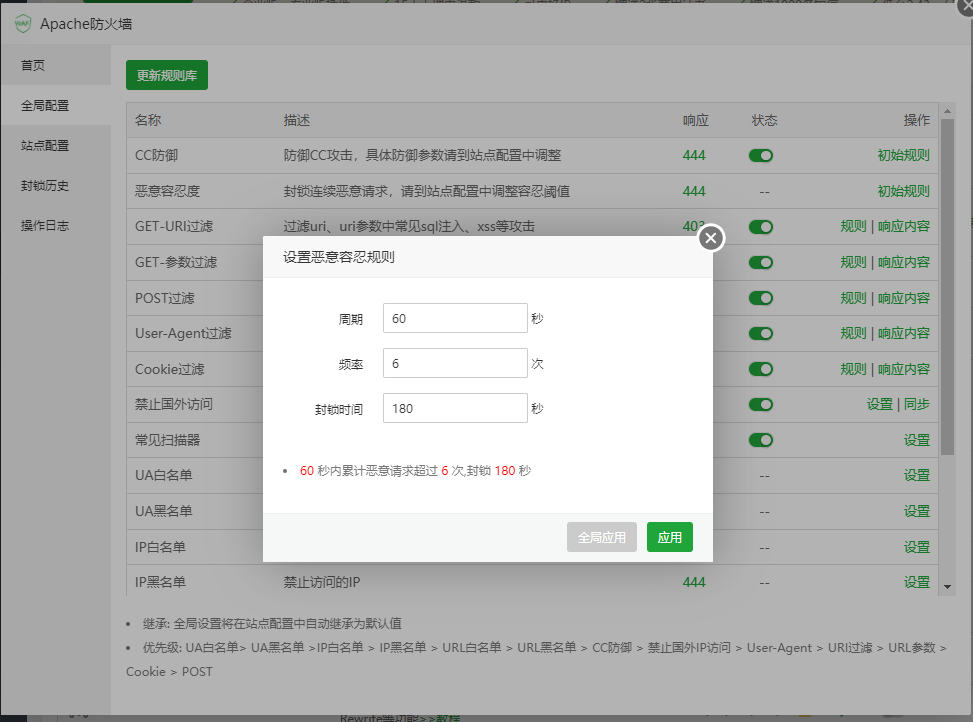Image resolution: width=973 pixels, height=722 pixels.
Task: Toggle the CC防御 status switch
Action: tap(761, 156)
